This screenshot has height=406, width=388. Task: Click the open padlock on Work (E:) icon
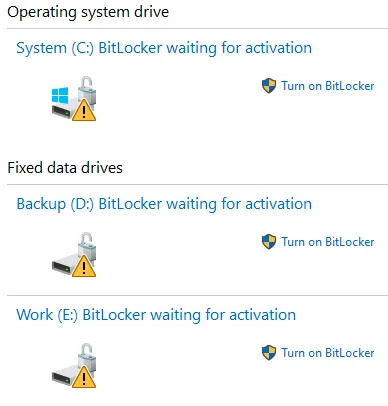[87, 355]
